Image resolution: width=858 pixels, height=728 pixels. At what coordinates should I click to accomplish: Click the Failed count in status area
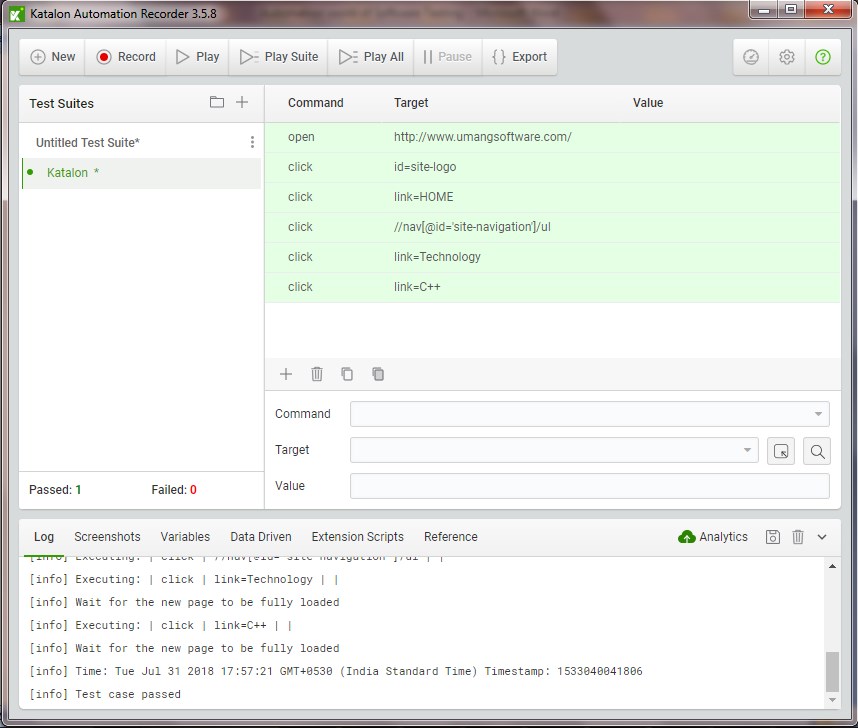point(174,490)
